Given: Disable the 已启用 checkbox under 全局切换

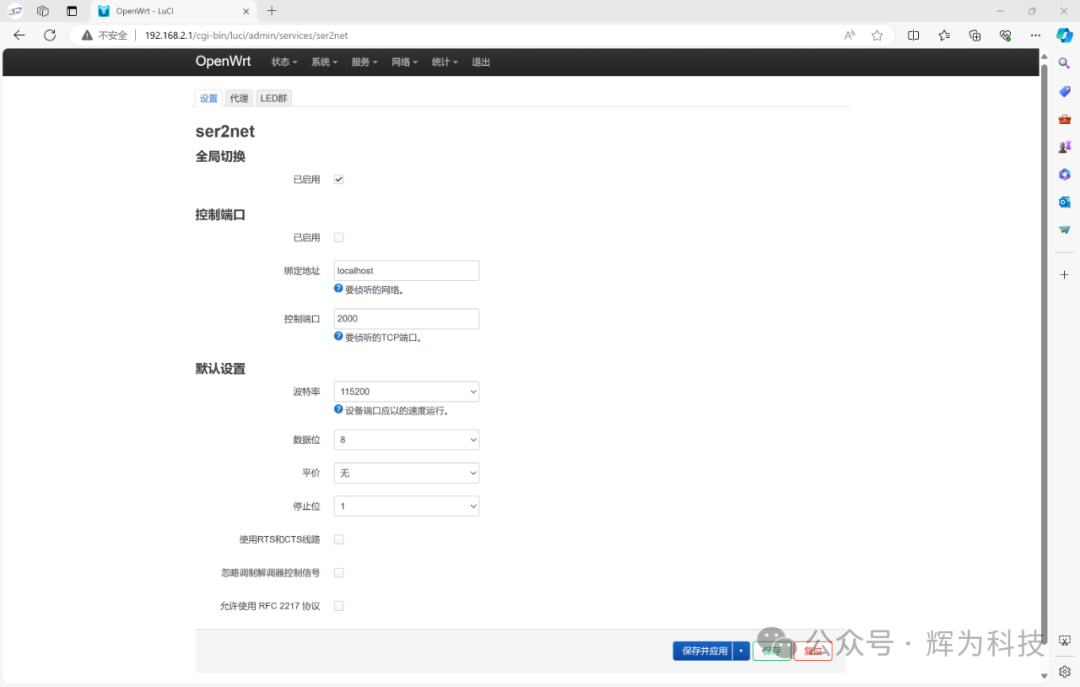Looking at the screenshot, I should [x=338, y=179].
